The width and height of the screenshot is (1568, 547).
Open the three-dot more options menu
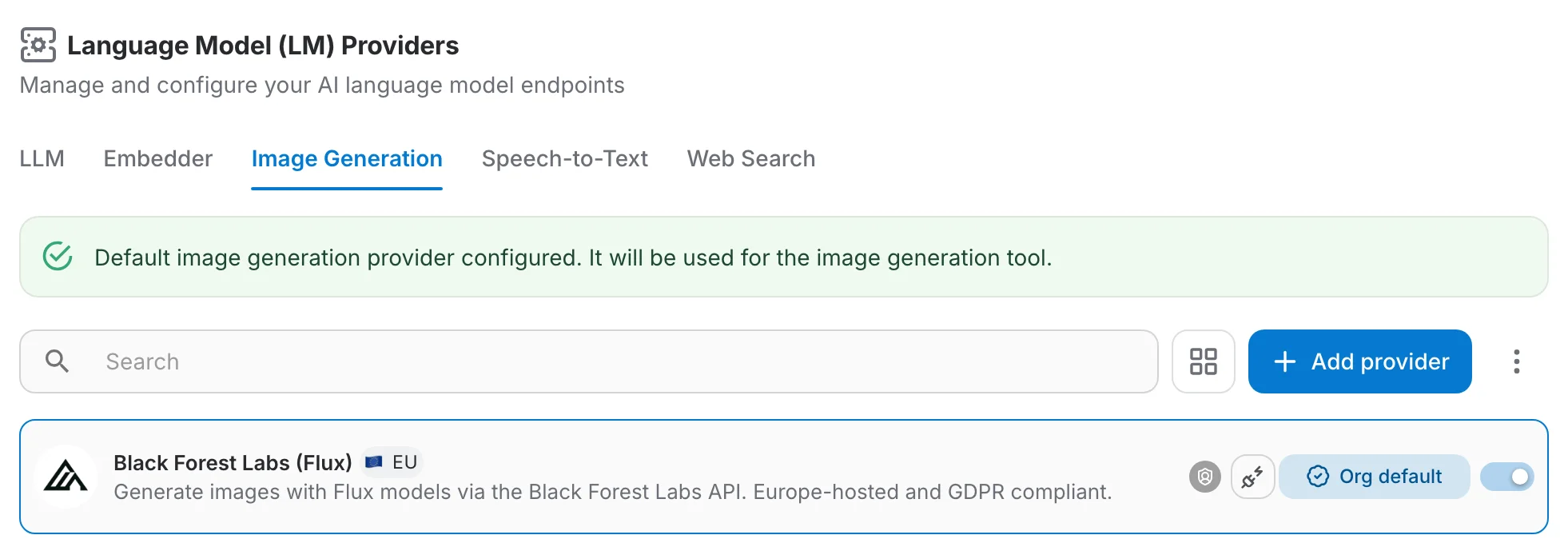1516,361
